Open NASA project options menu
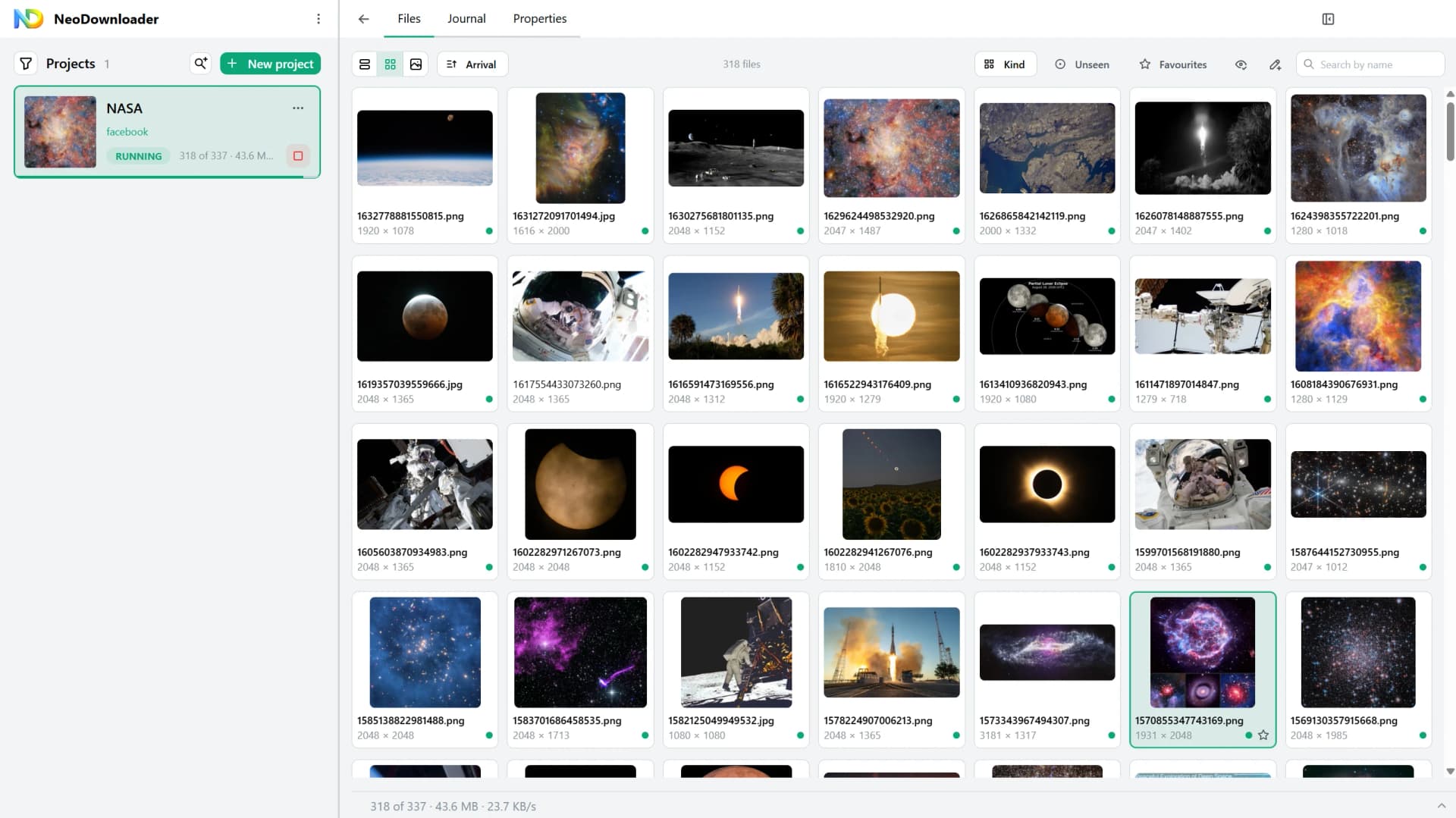Screen dimensions: 1456x818 tap(298, 108)
